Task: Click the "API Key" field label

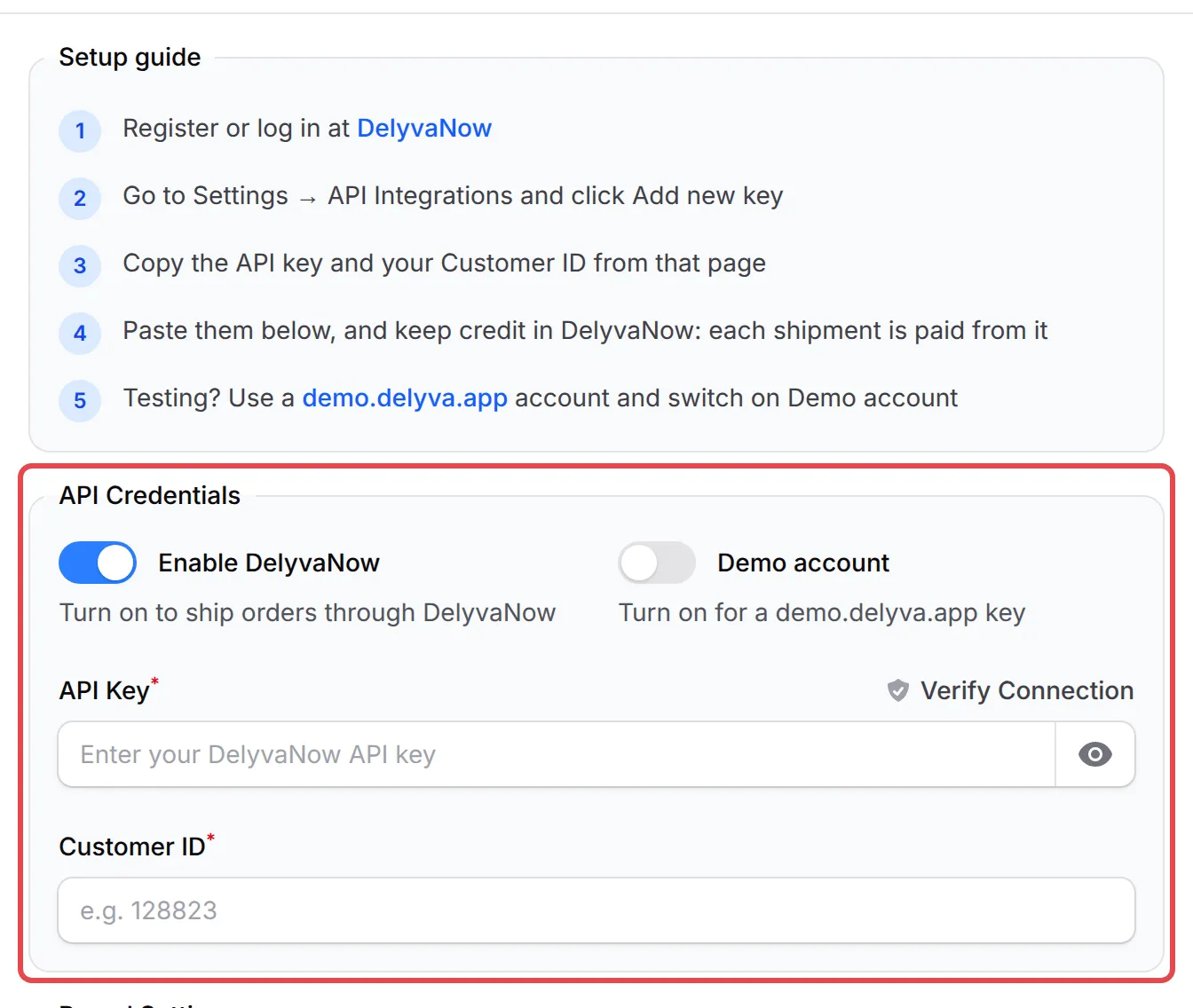Action: coord(105,690)
